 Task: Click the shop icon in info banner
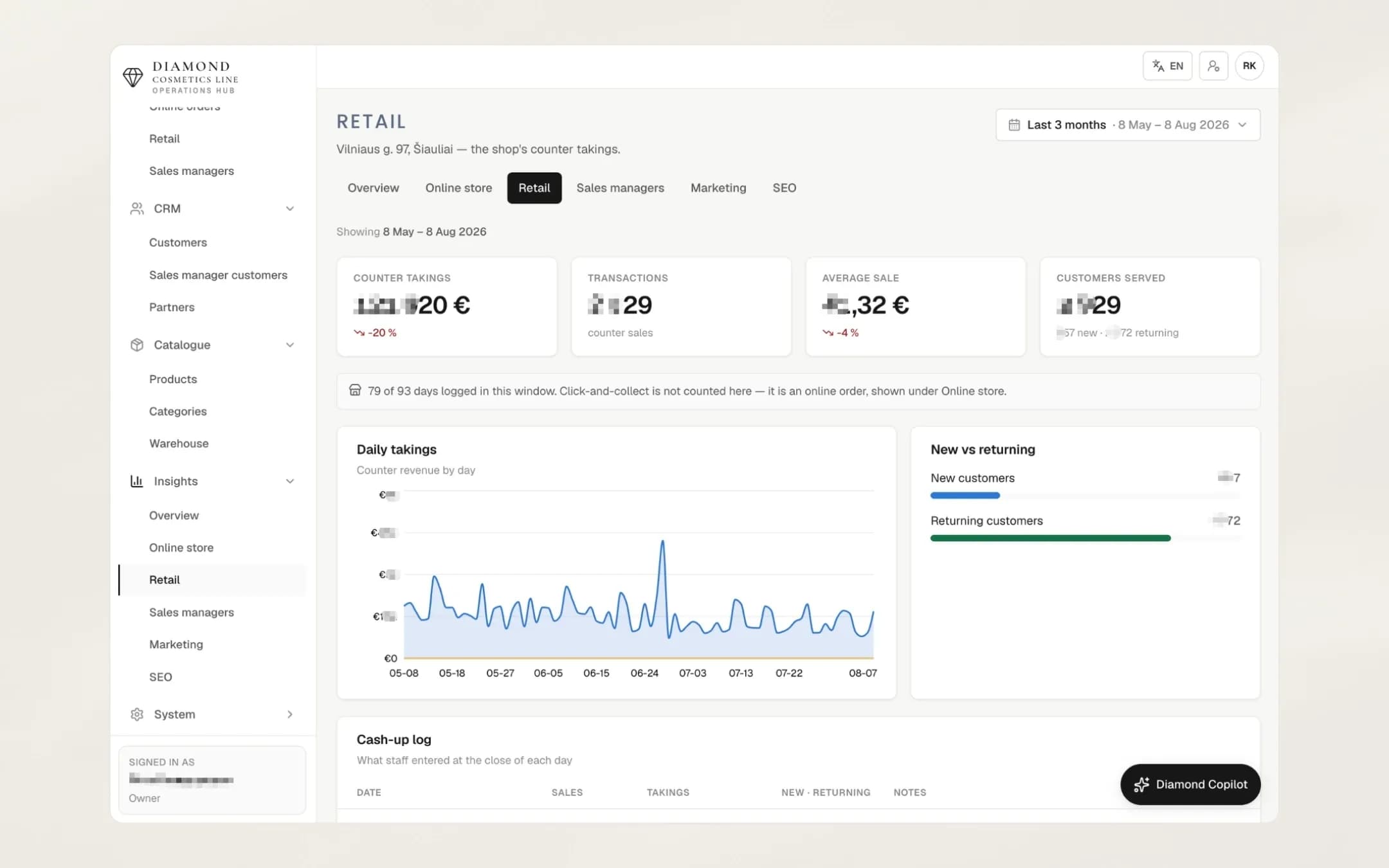coord(355,390)
